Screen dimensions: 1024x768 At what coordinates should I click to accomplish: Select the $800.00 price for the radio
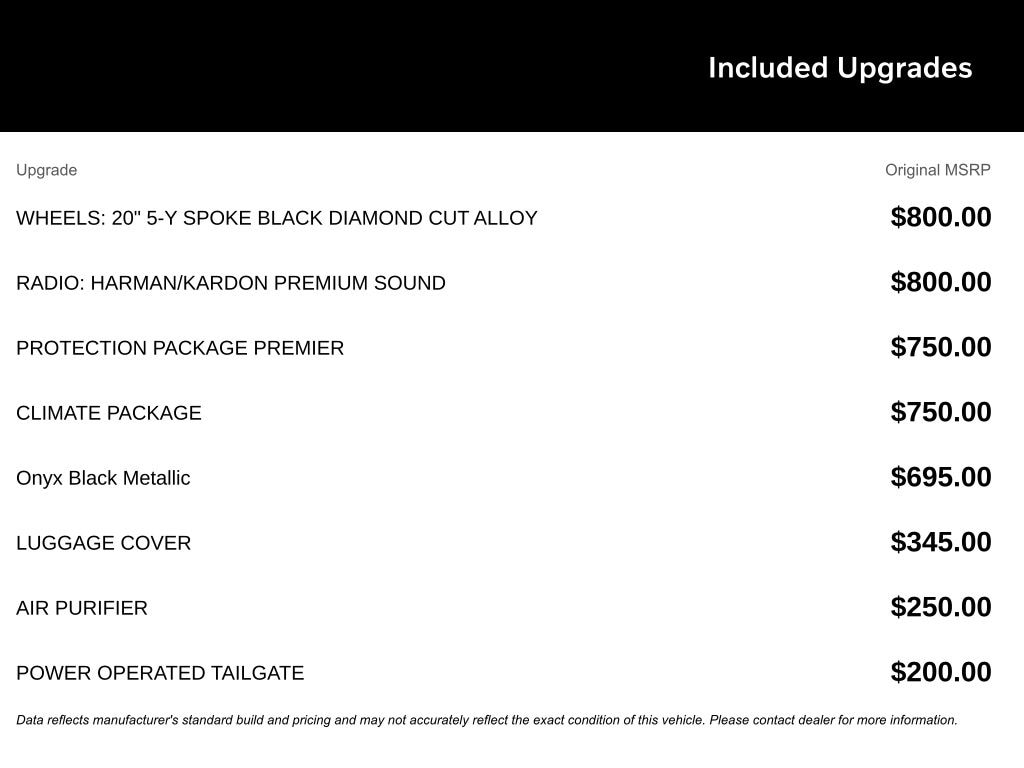(x=941, y=282)
